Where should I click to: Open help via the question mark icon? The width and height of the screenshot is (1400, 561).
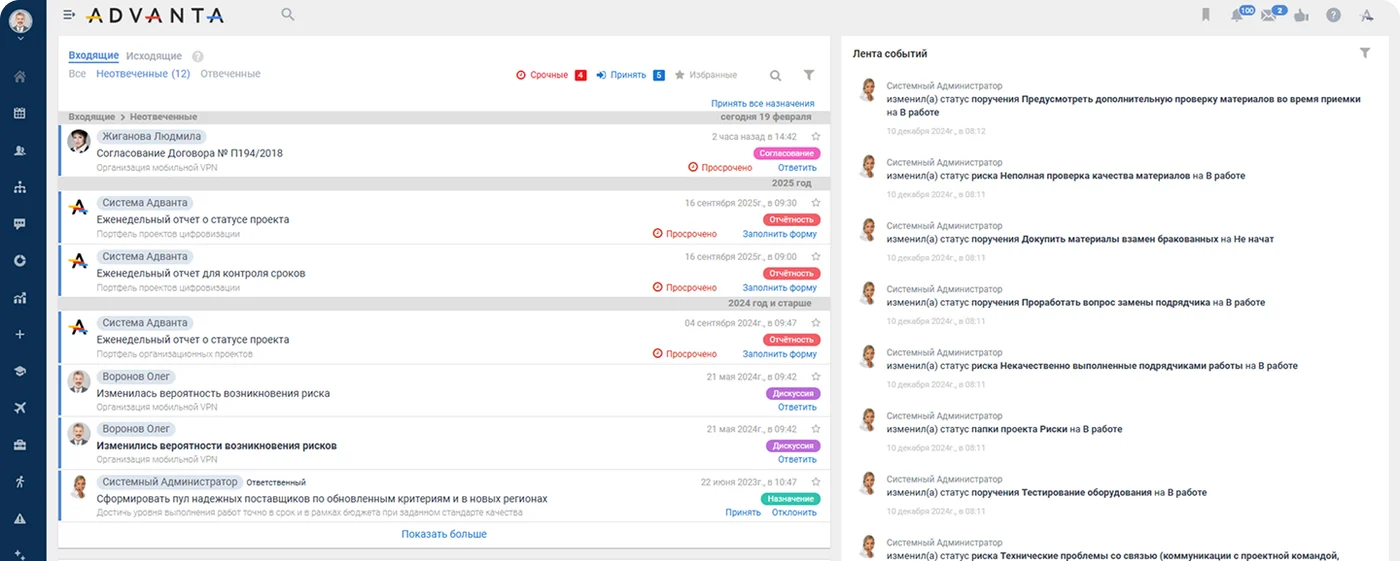1333,15
